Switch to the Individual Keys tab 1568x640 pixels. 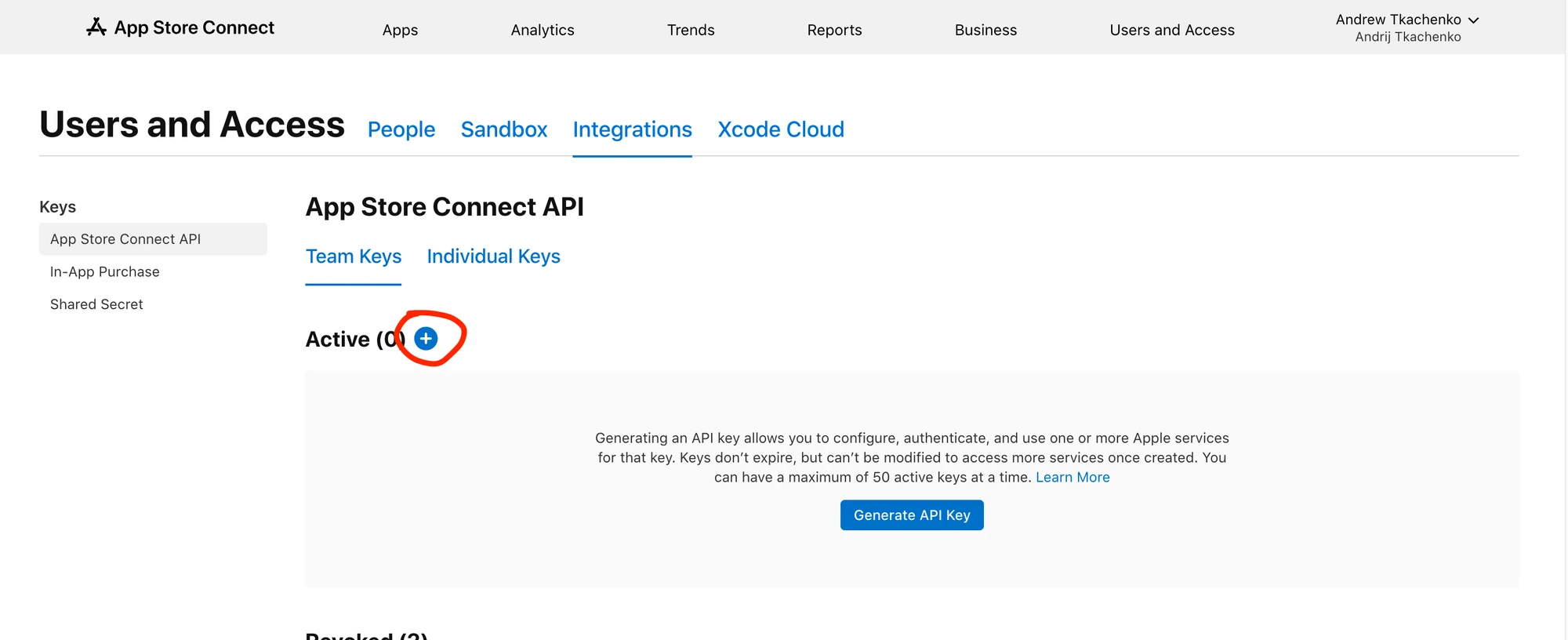(x=493, y=256)
